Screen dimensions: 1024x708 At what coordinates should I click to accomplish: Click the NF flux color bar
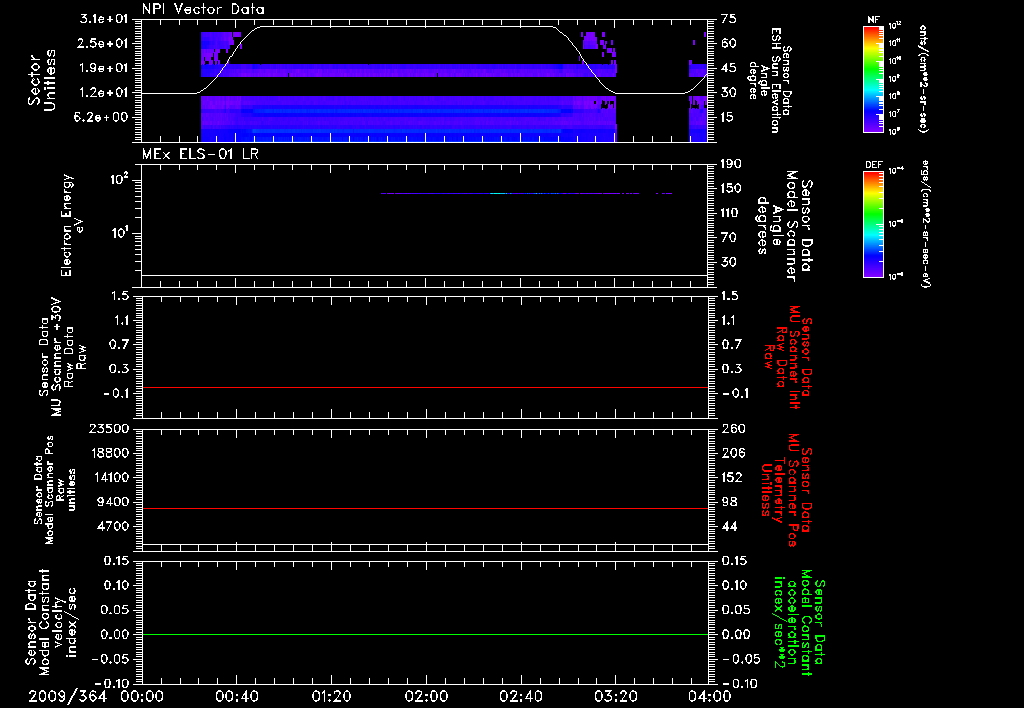click(873, 78)
